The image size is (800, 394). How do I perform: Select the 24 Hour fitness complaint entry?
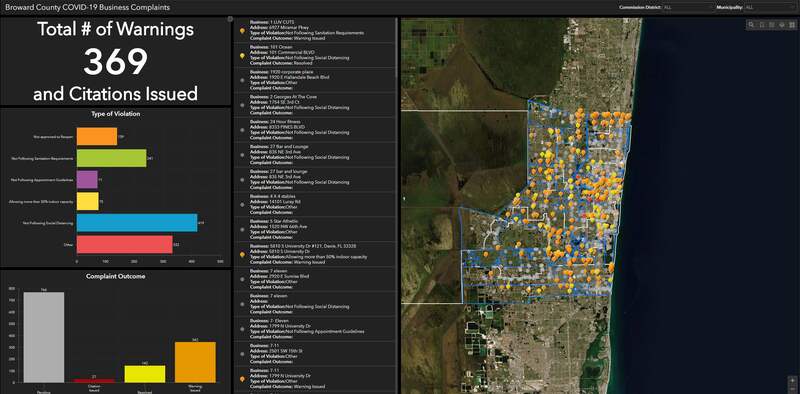tap(315, 130)
